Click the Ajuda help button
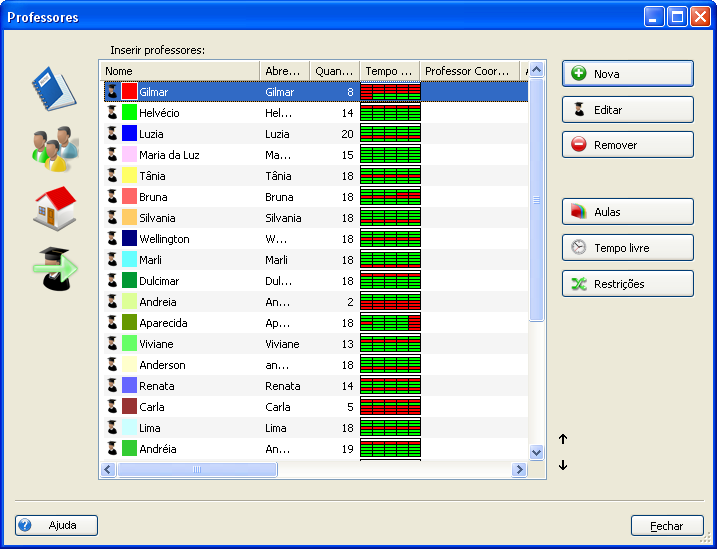 [x=56, y=525]
